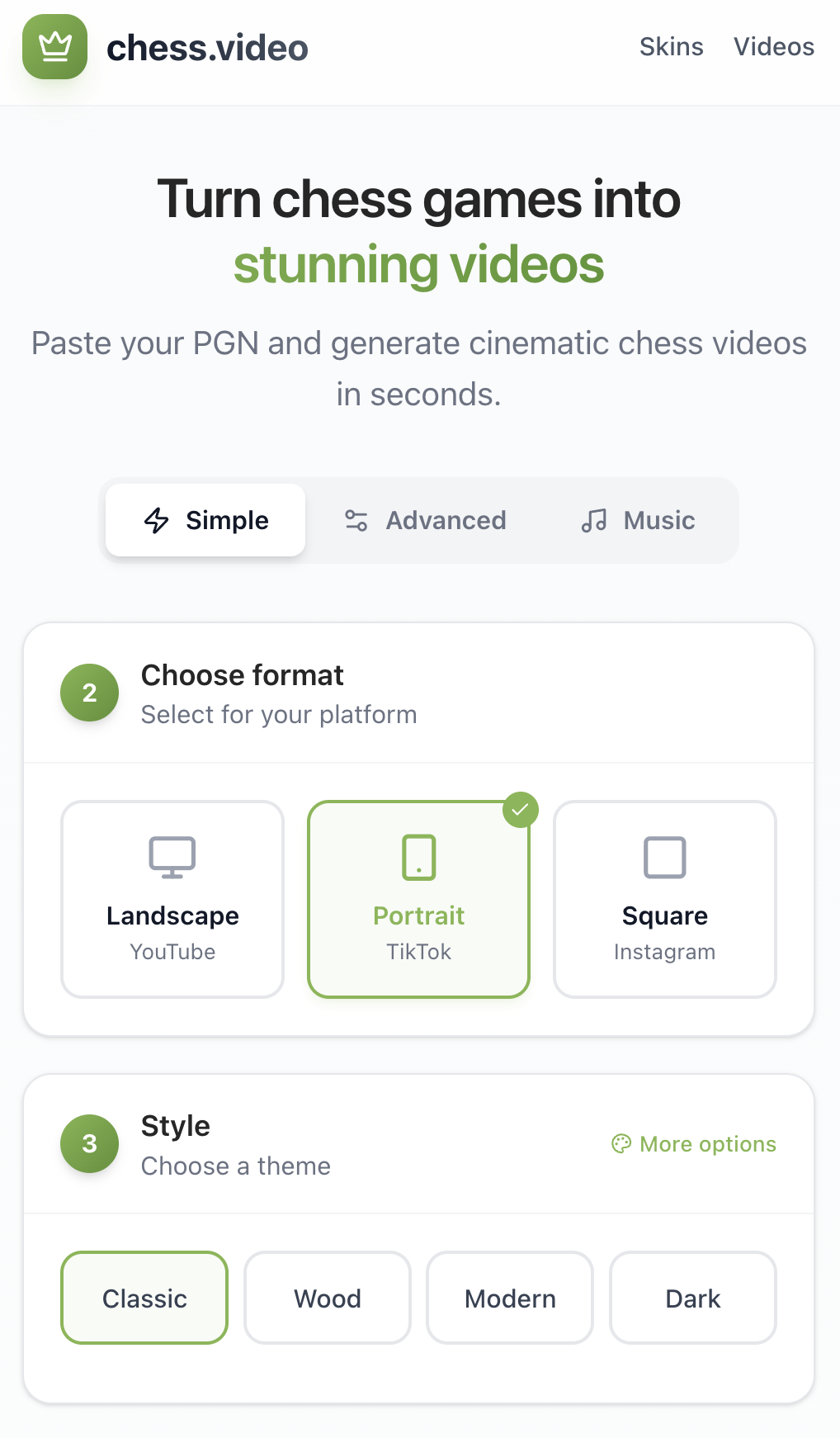
Task: Click the monitor icon for Landscape
Action: [x=172, y=858]
